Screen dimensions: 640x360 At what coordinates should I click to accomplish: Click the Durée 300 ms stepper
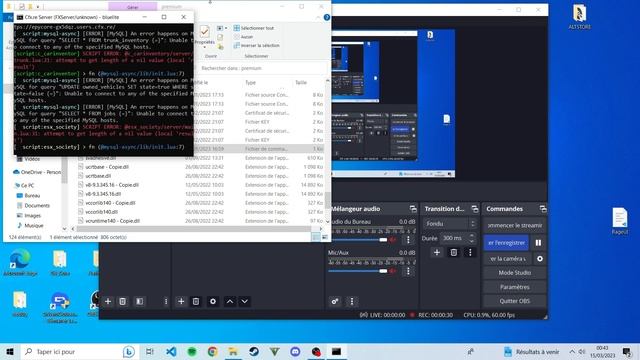[x=472, y=238]
